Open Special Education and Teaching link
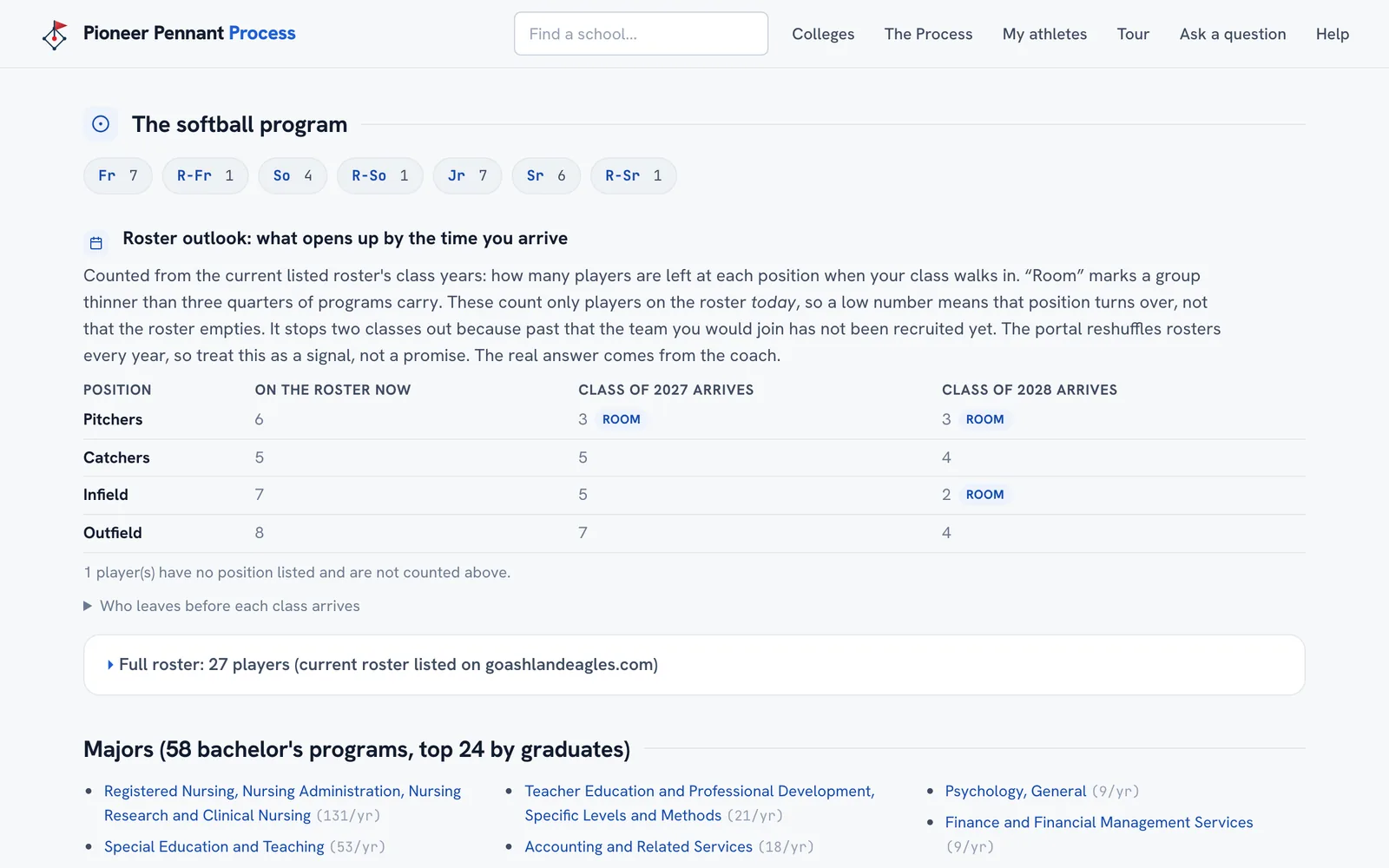Screen dimensions: 1389x868 pyautogui.click(x=214, y=846)
